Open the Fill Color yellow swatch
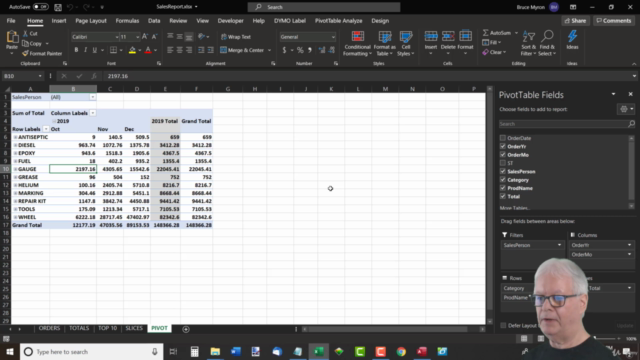 pyautogui.click(x=132, y=50)
